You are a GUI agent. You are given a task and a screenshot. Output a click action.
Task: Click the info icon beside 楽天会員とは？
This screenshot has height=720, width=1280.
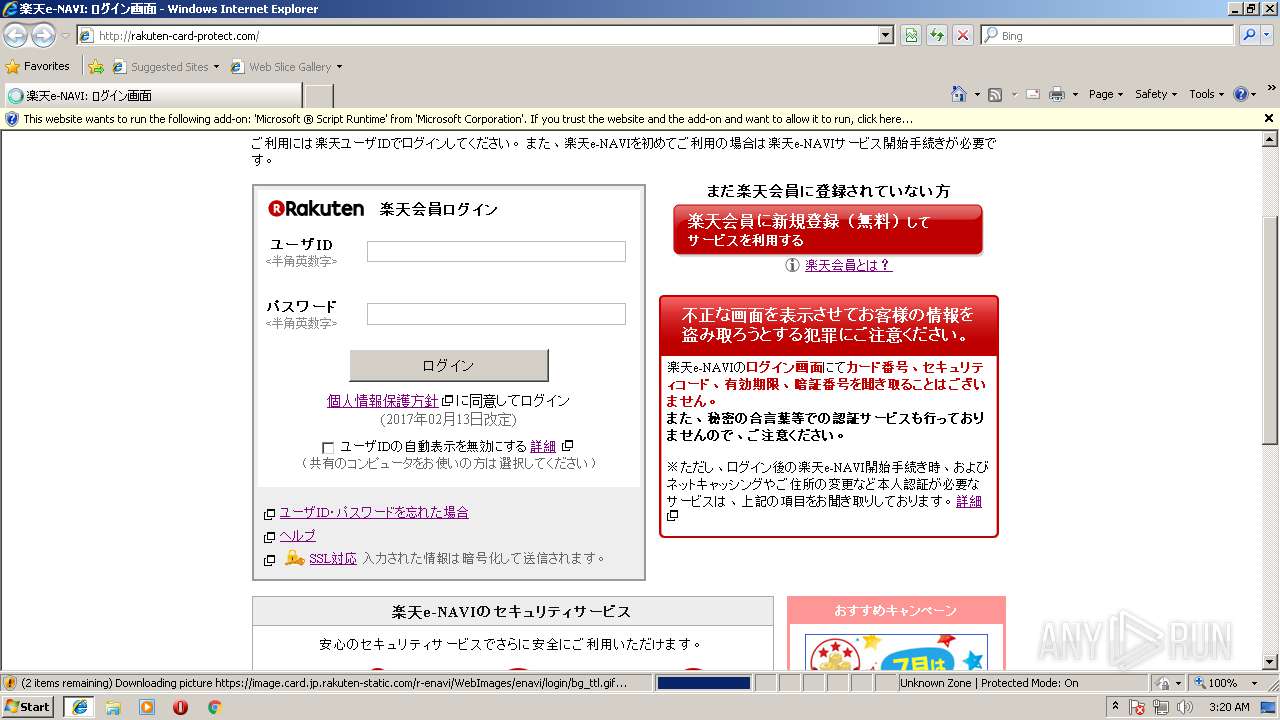(x=792, y=265)
